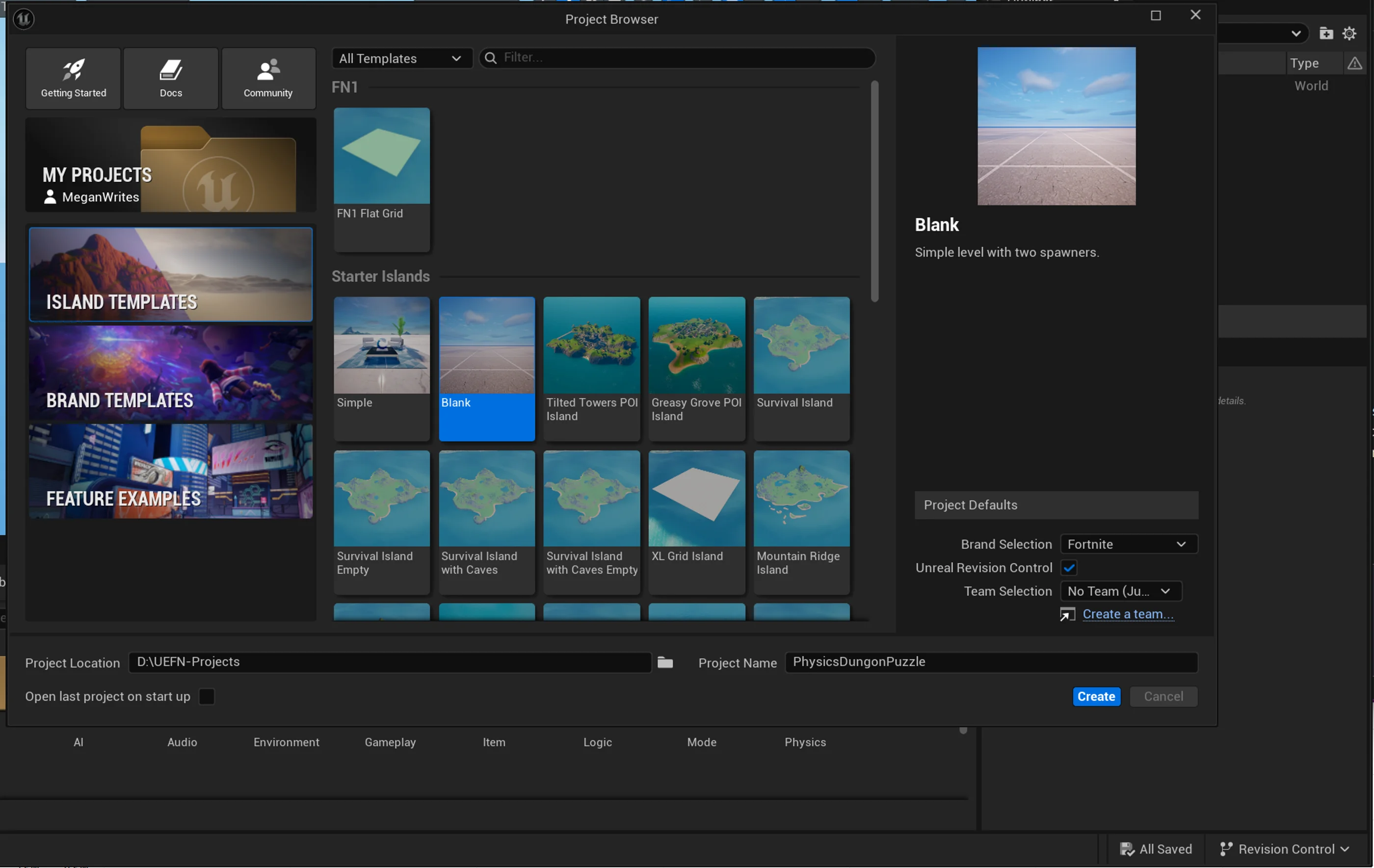
Task: Choose the FN1 Flat Grid template
Action: [x=382, y=180]
